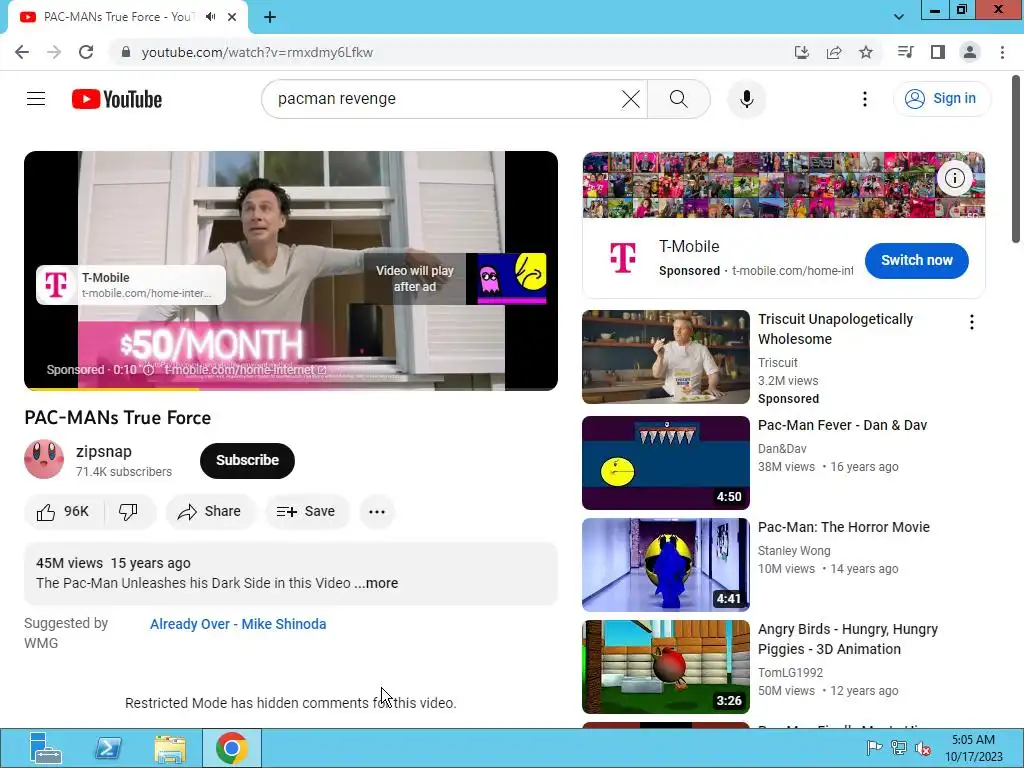Viewport: 1024px width, 768px height.
Task: Click the install app icon in address bar
Action: 801,52
